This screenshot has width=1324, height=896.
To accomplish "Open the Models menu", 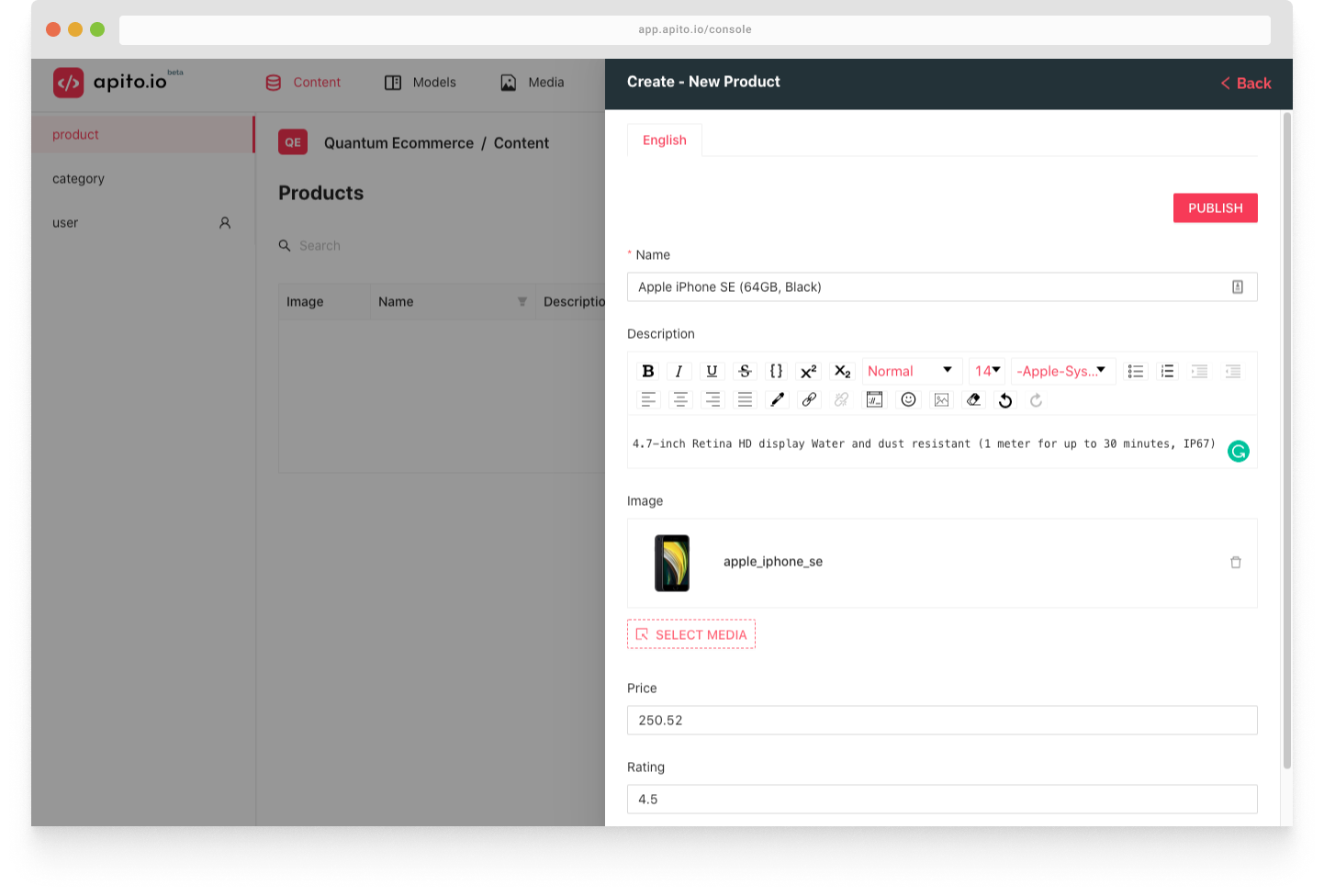I will [x=420, y=83].
